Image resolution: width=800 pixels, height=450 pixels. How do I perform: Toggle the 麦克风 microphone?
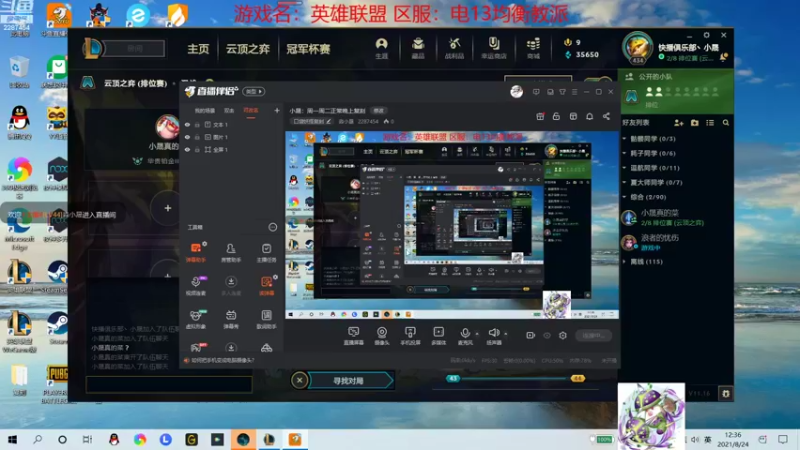[465, 336]
